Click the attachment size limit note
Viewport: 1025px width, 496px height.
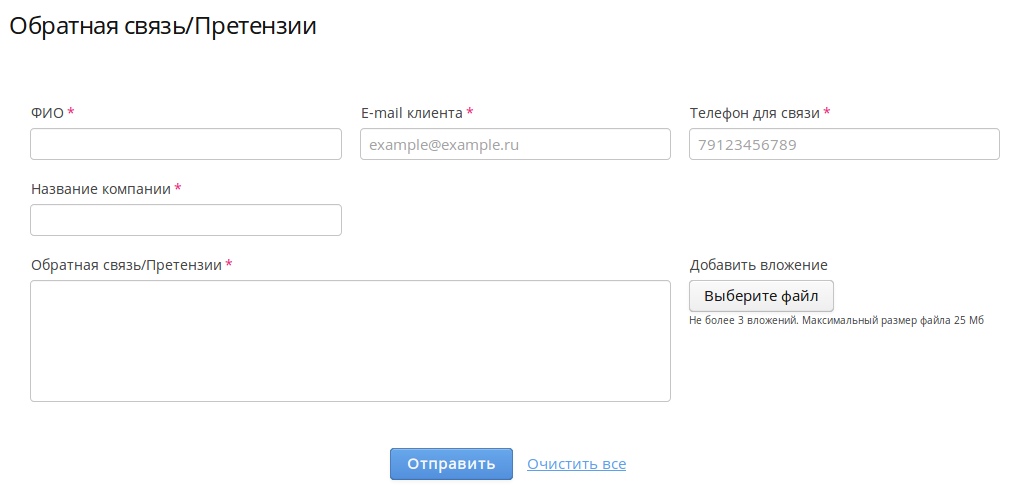[x=836, y=320]
